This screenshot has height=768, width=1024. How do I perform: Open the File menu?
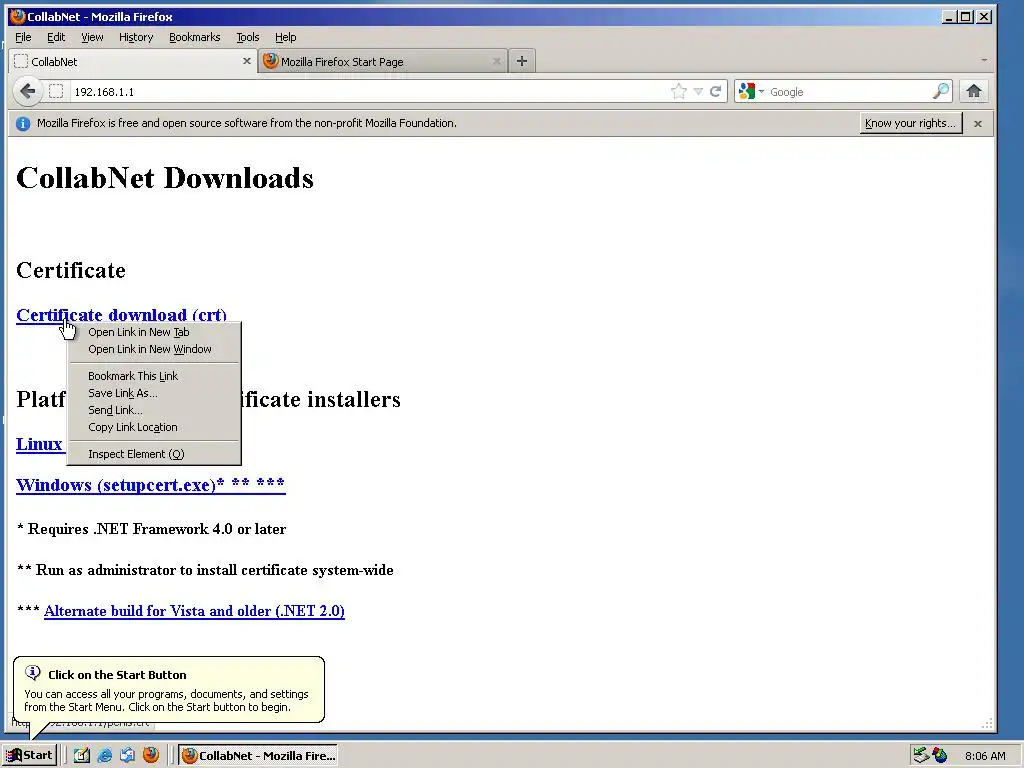pyautogui.click(x=23, y=37)
